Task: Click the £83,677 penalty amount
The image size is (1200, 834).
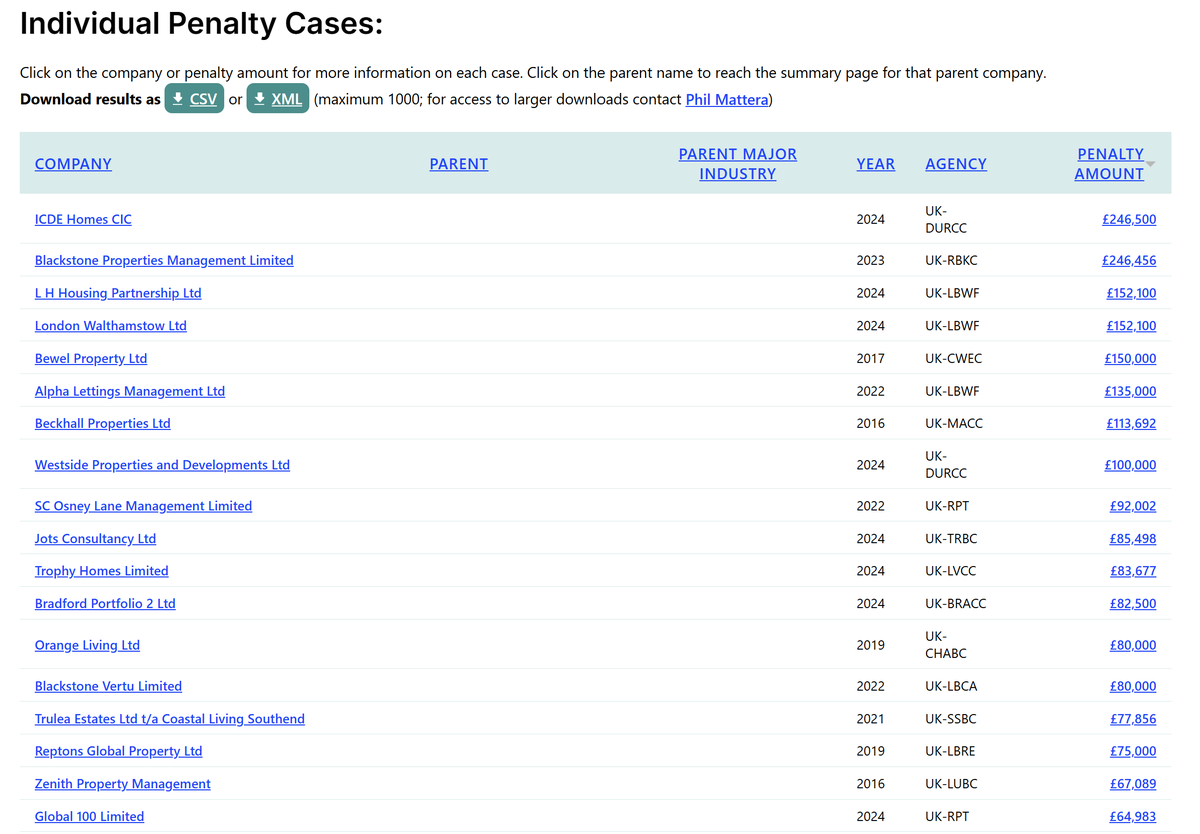Action: (x=1133, y=571)
